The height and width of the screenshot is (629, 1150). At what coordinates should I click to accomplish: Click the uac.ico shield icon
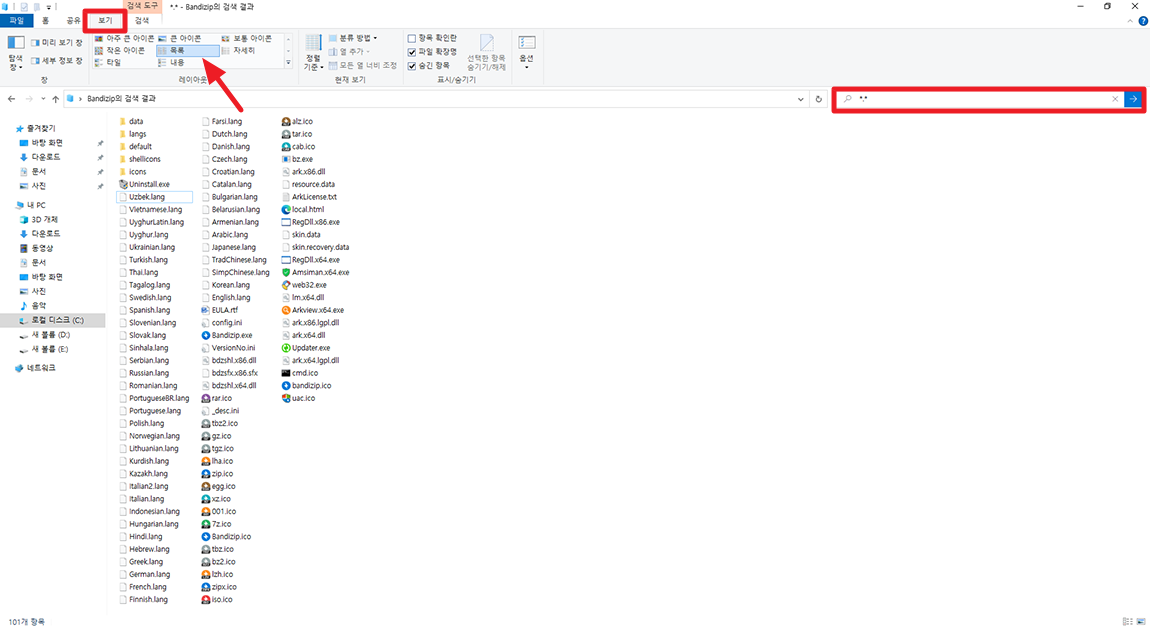pyautogui.click(x=286, y=398)
